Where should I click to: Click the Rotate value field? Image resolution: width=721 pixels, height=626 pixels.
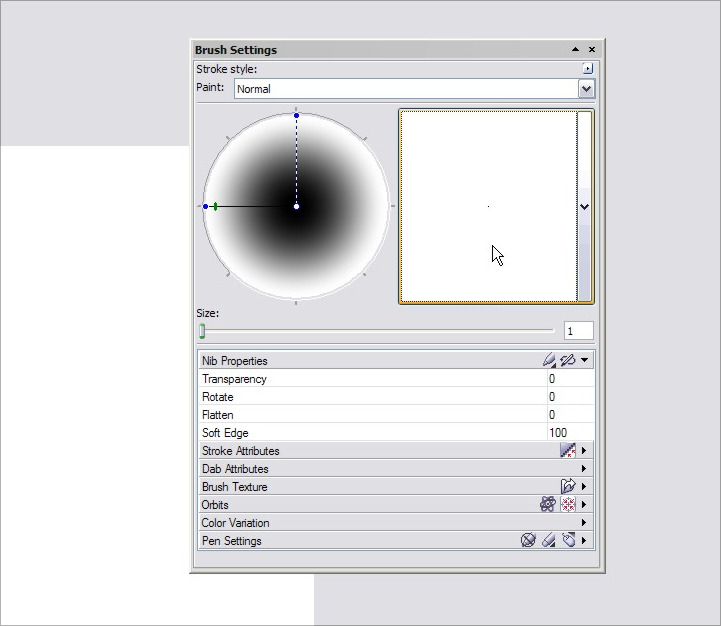[570, 396]
